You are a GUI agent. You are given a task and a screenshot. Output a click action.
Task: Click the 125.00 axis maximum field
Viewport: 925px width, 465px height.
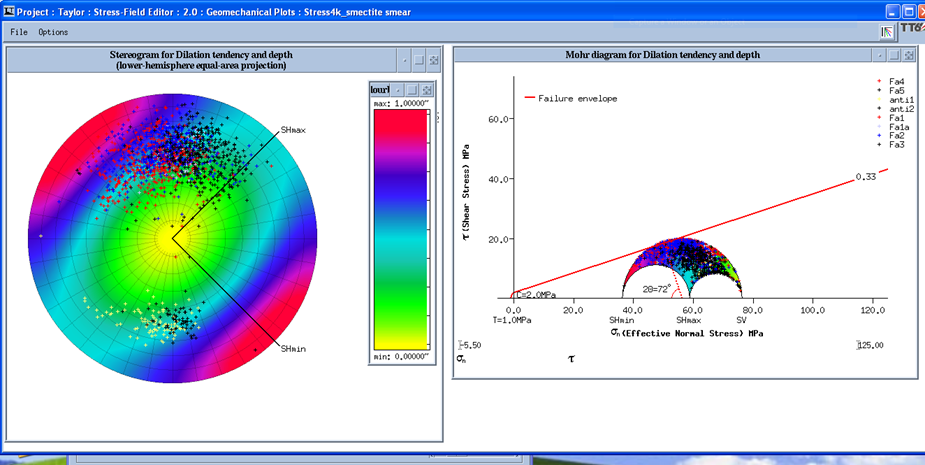870,345
